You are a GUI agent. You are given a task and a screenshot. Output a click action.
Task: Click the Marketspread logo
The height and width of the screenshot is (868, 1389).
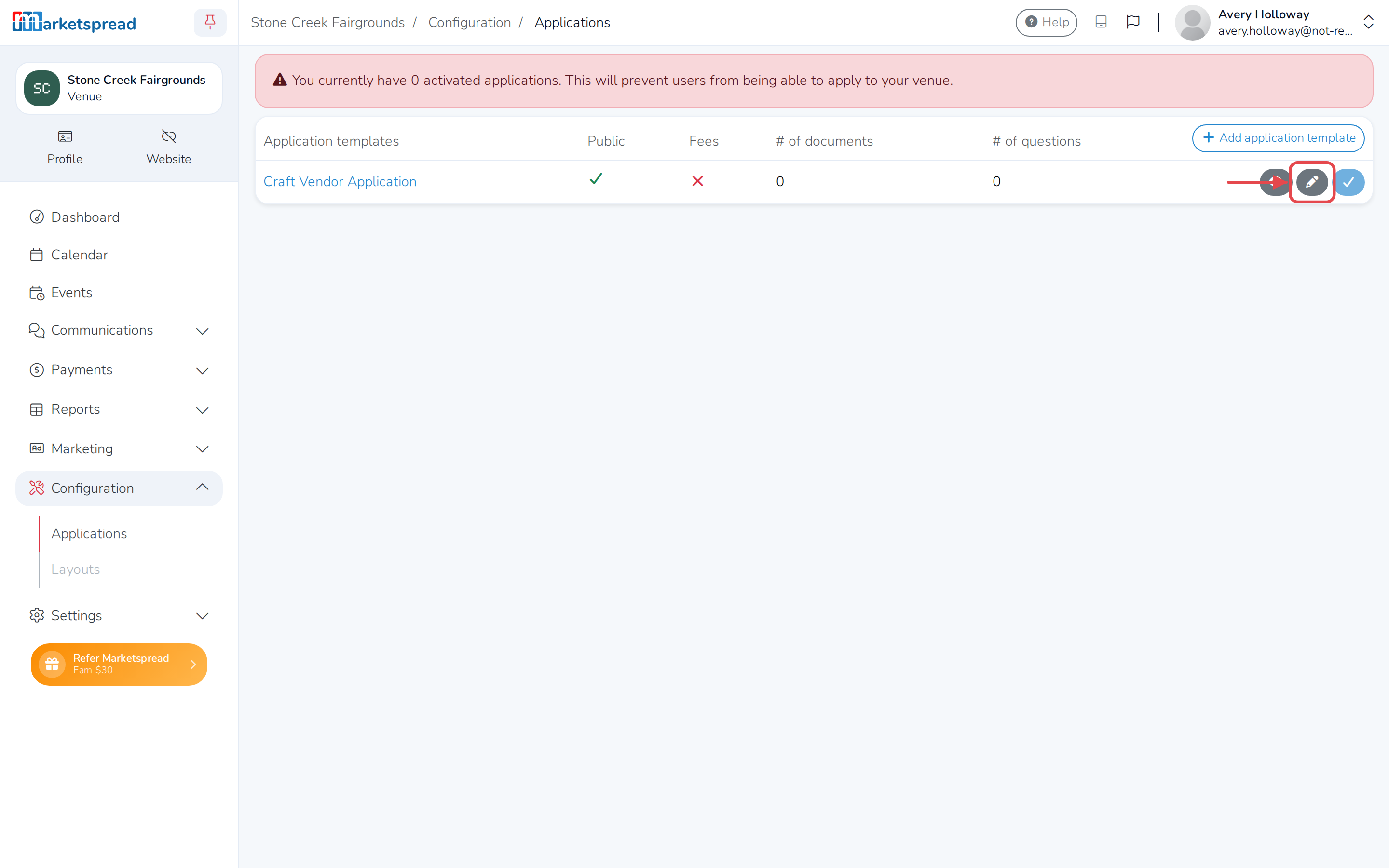74,22
